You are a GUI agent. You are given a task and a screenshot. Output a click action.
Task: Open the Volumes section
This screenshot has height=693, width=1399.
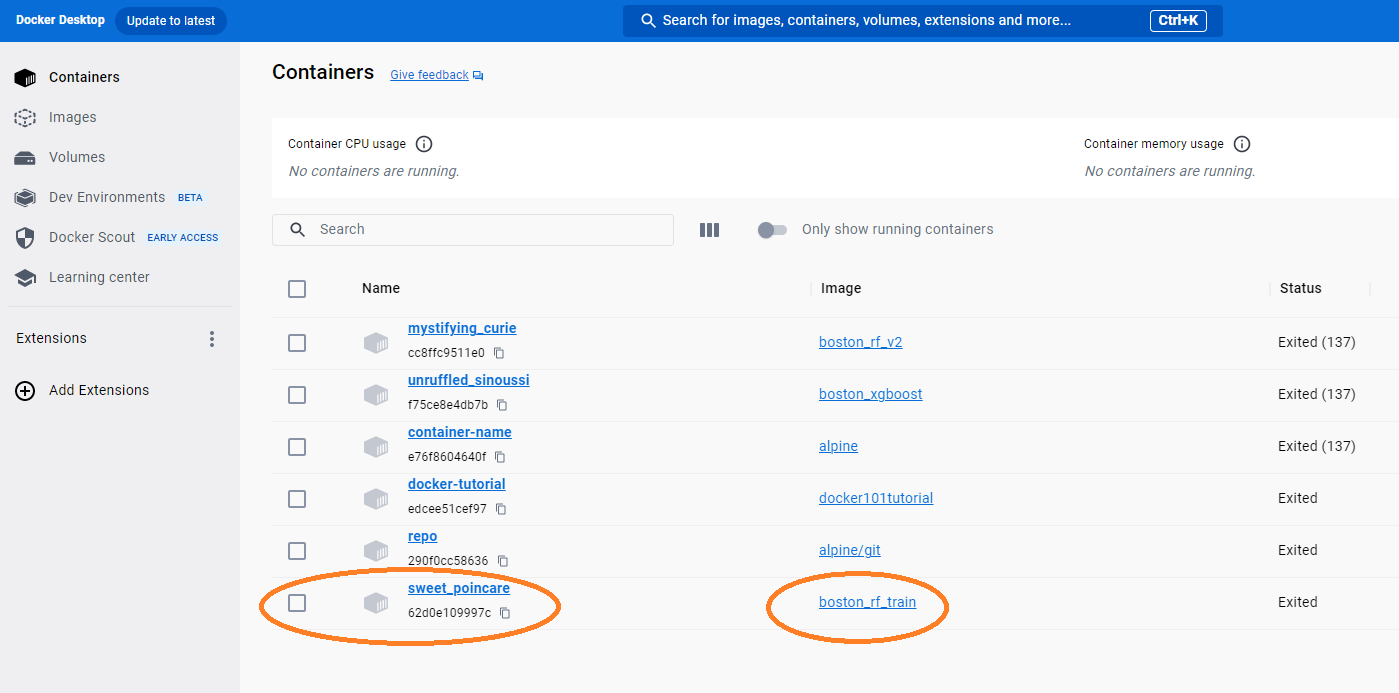click(x=76, y=157)
